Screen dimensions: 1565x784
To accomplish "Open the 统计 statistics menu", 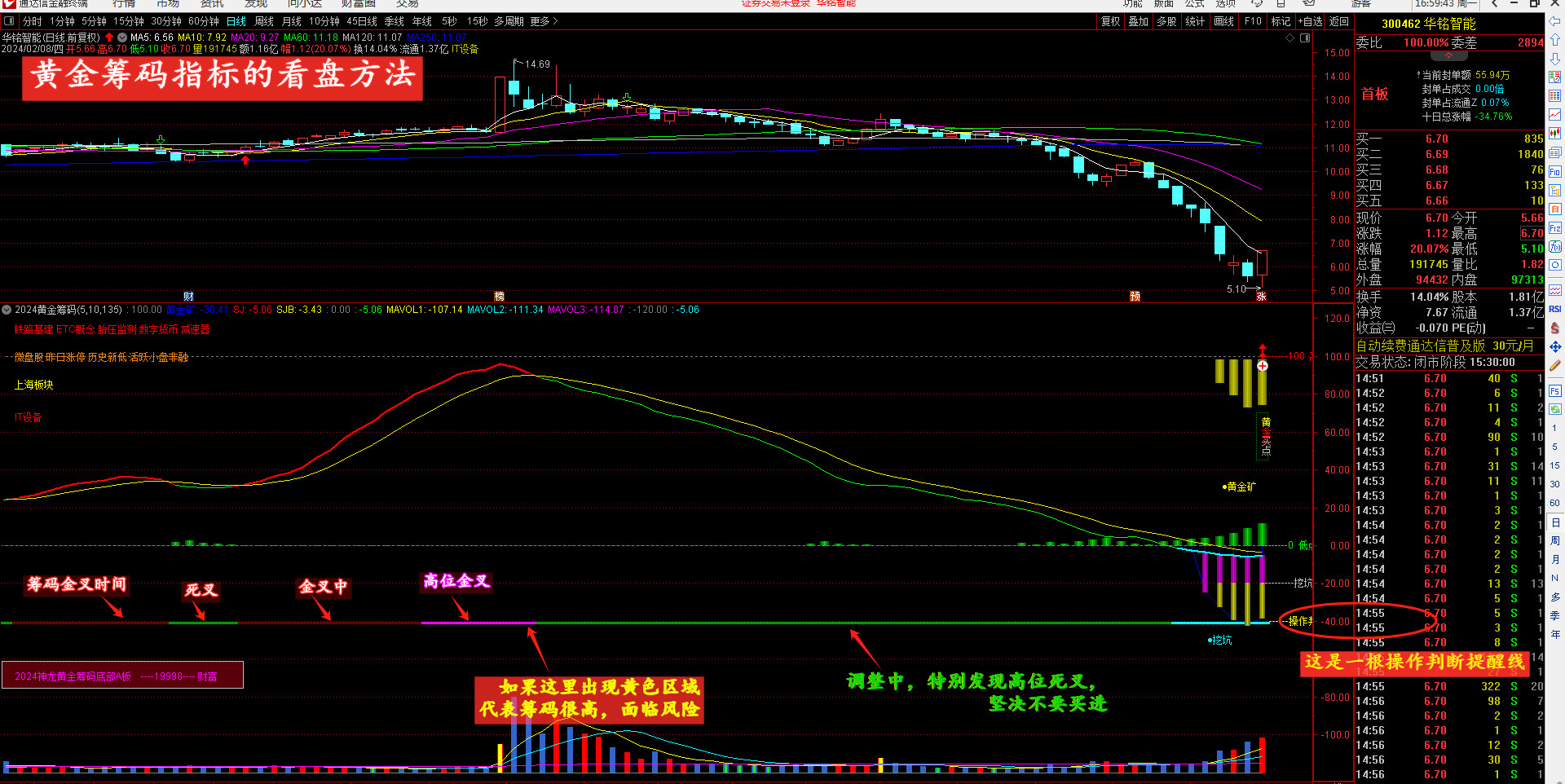I will [1195, 21].
